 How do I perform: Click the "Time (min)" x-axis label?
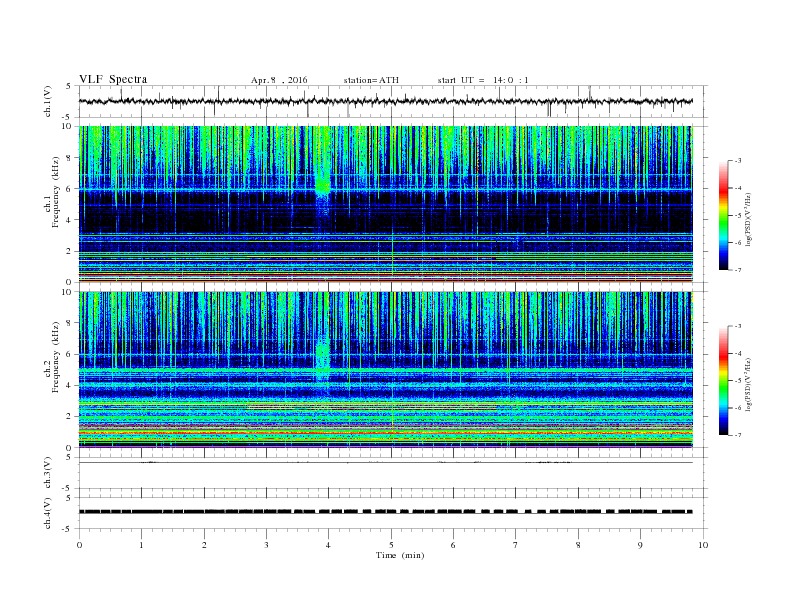[400, 555]
